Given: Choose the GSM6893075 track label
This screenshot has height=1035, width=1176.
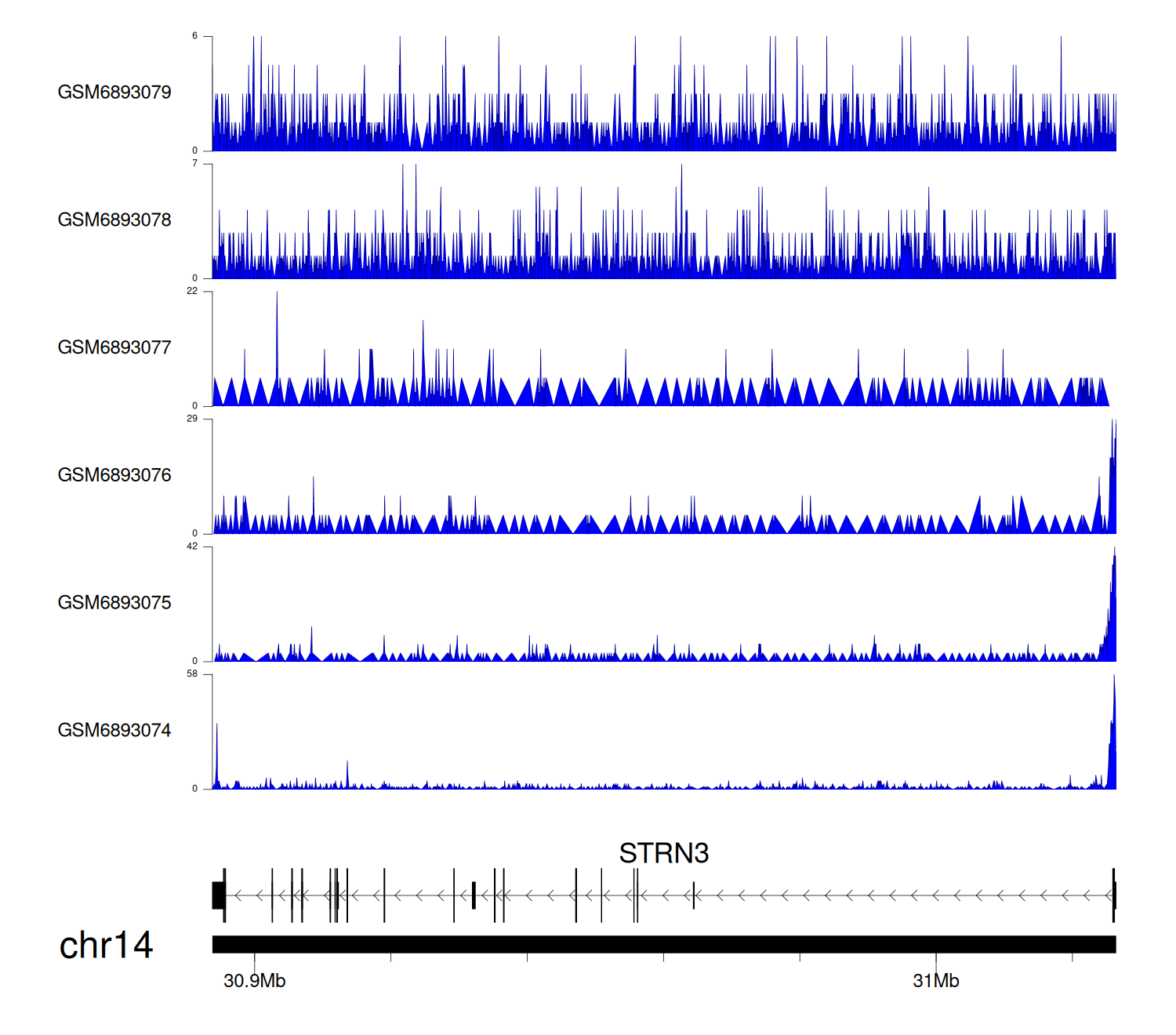Looking at the screenshot, I should [x=114, y=603].
